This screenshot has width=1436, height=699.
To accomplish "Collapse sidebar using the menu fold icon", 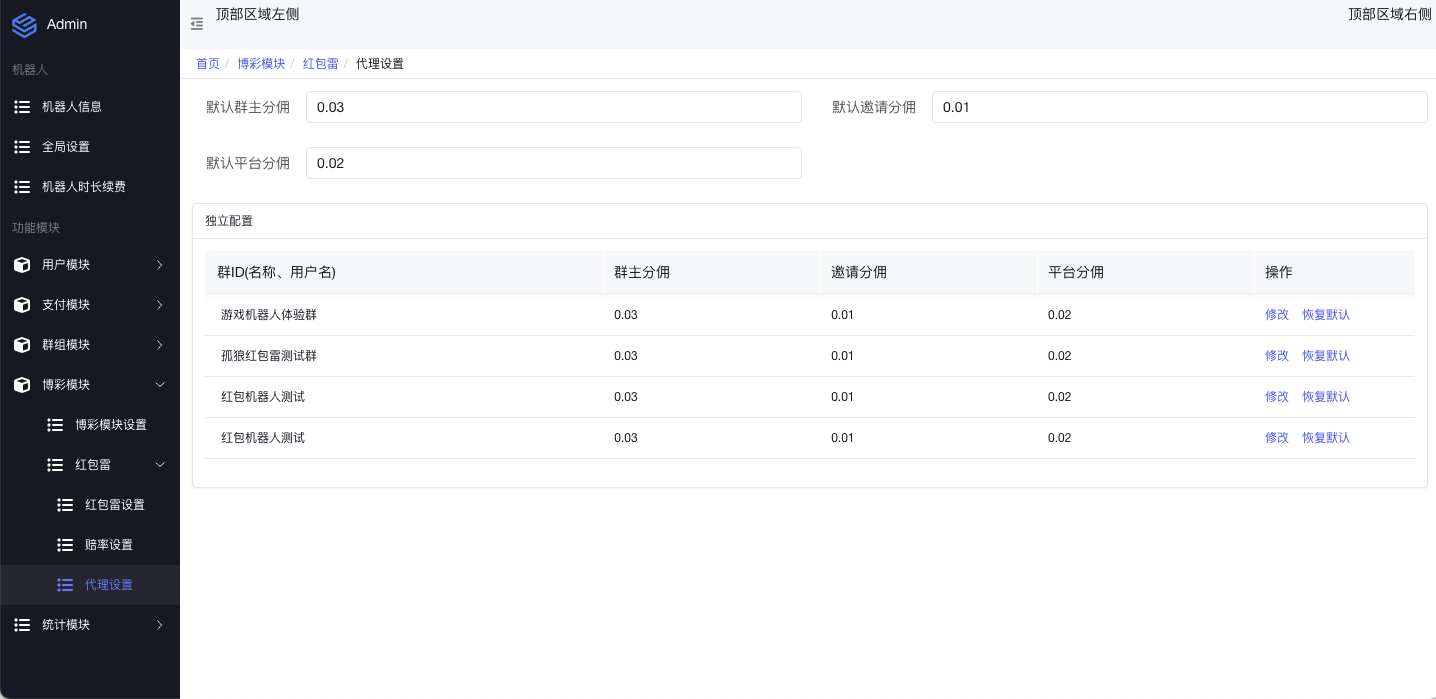I will point(197,24).
